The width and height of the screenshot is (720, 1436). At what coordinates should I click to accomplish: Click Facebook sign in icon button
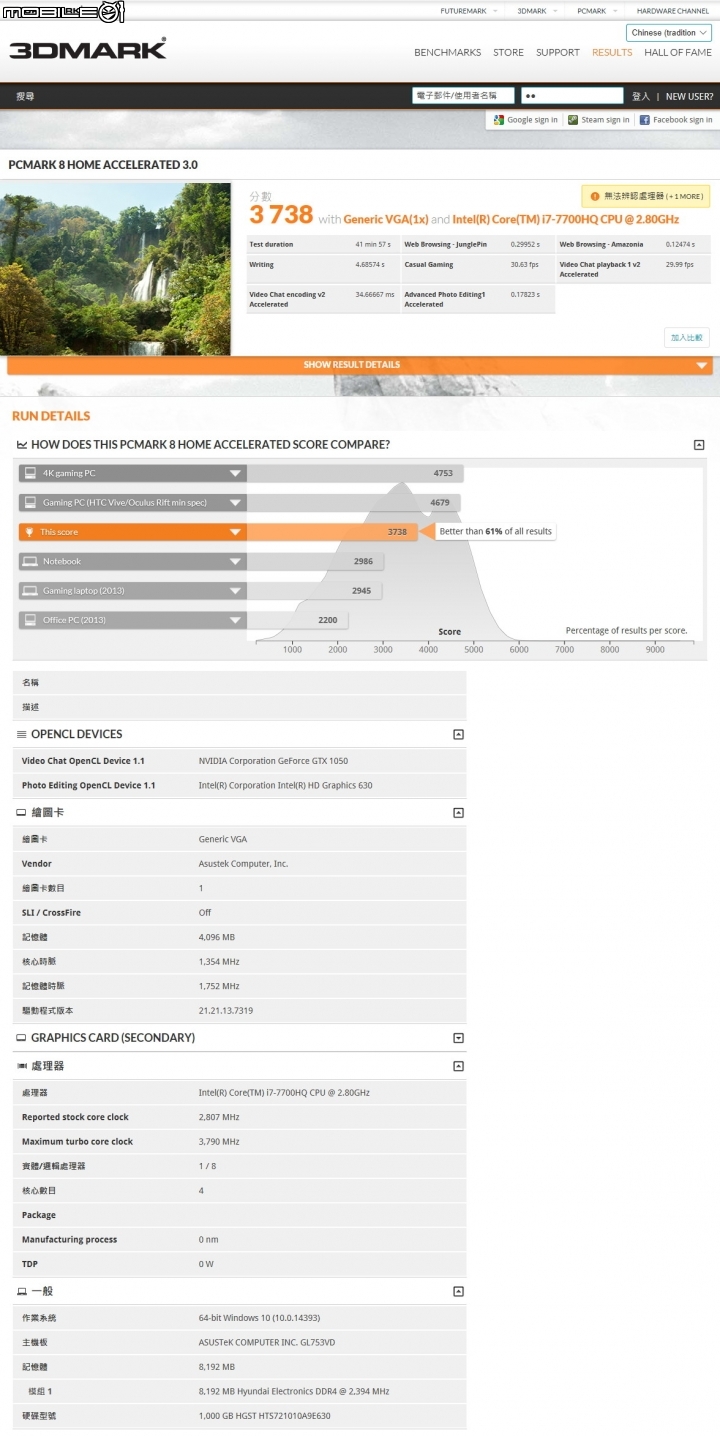click(x=645, y=120)
